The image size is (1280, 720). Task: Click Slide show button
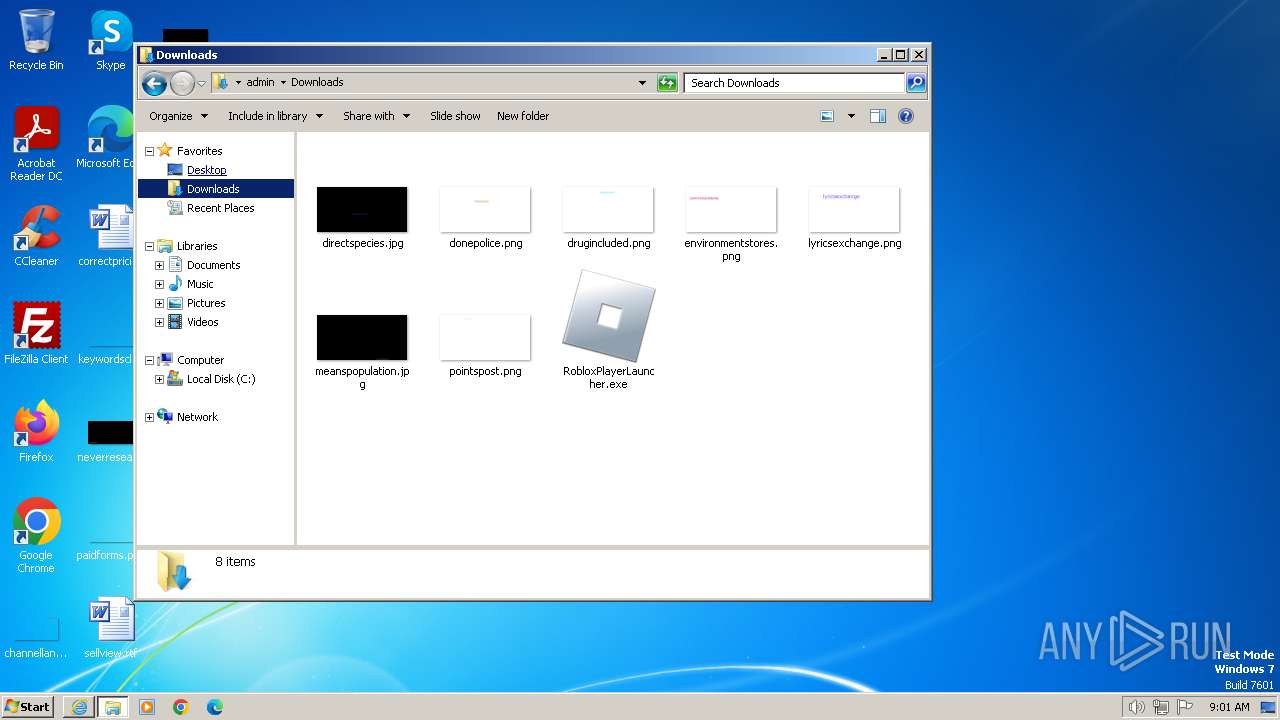point(455,116)
